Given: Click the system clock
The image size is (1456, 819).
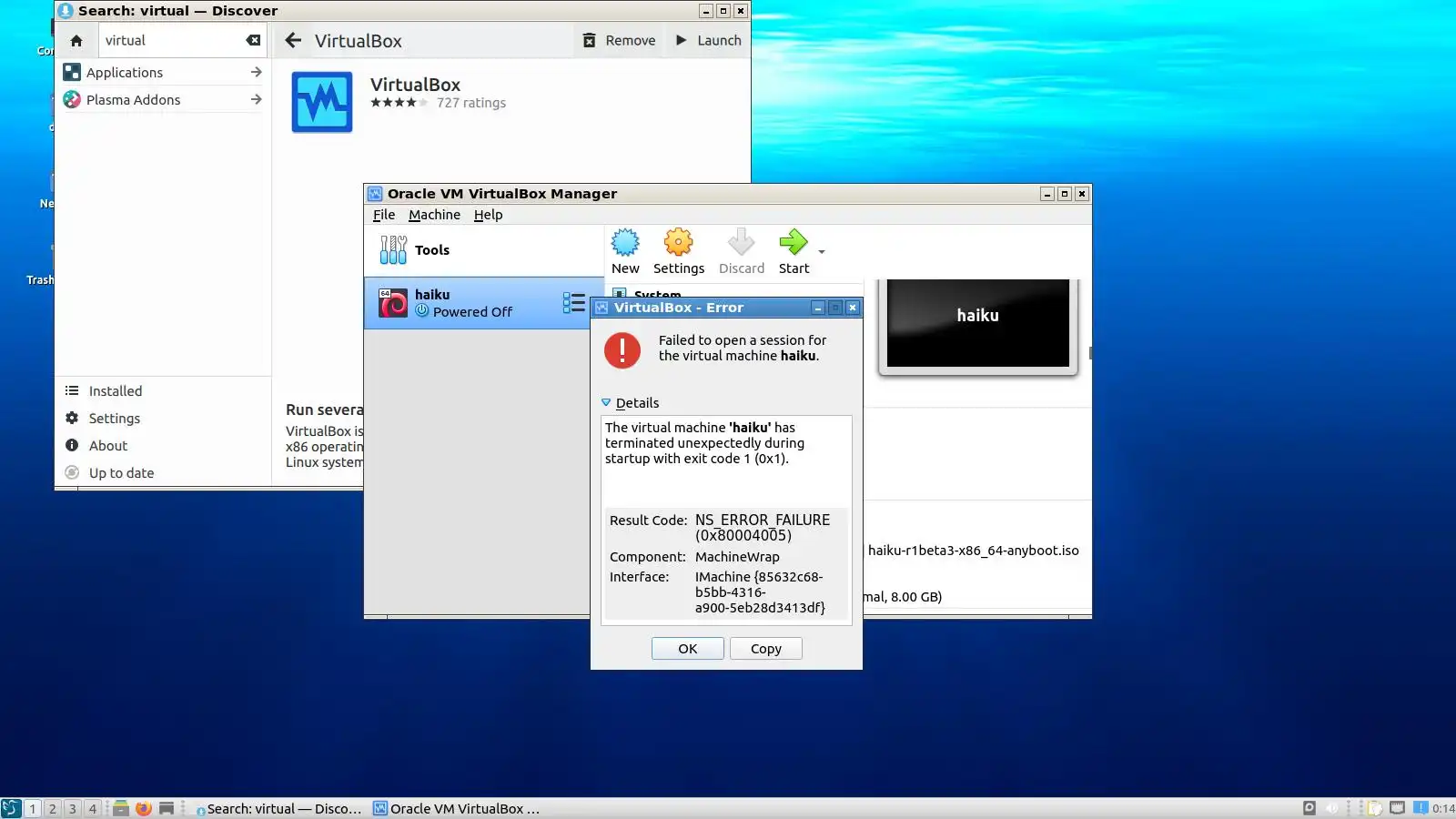Looking at the screenshot, I should (1443, 808).
